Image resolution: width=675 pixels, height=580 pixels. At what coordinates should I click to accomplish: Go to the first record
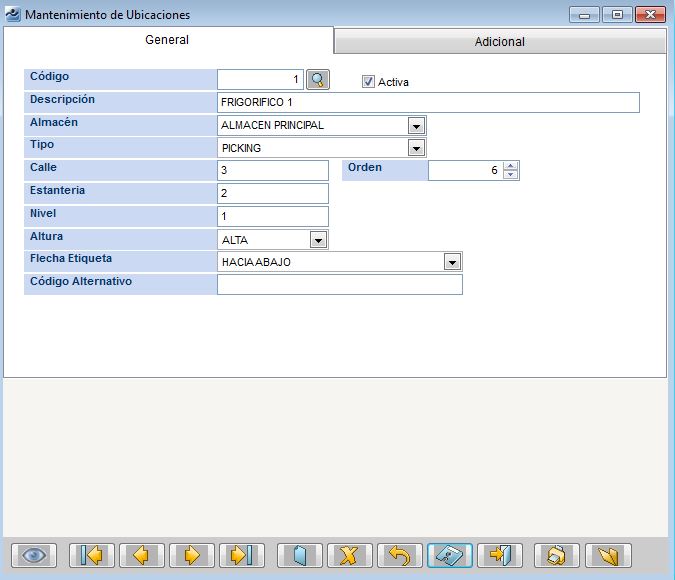coord(92,555)
